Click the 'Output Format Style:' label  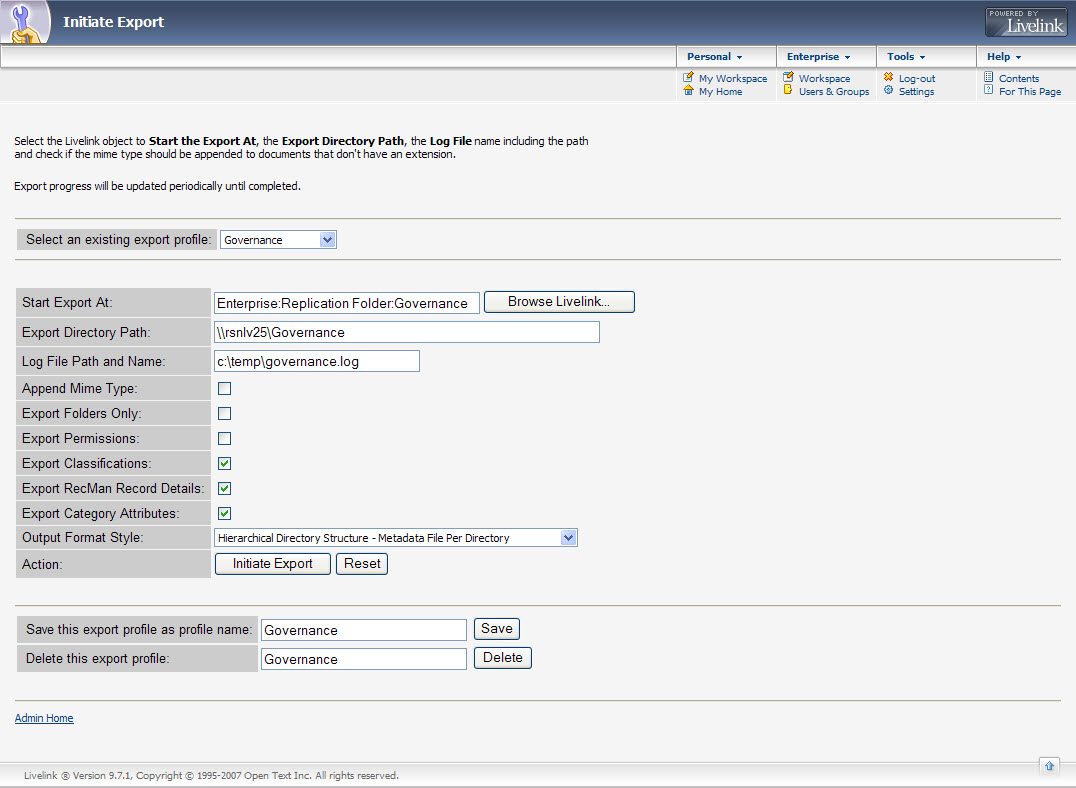click(x=82, y=537)
